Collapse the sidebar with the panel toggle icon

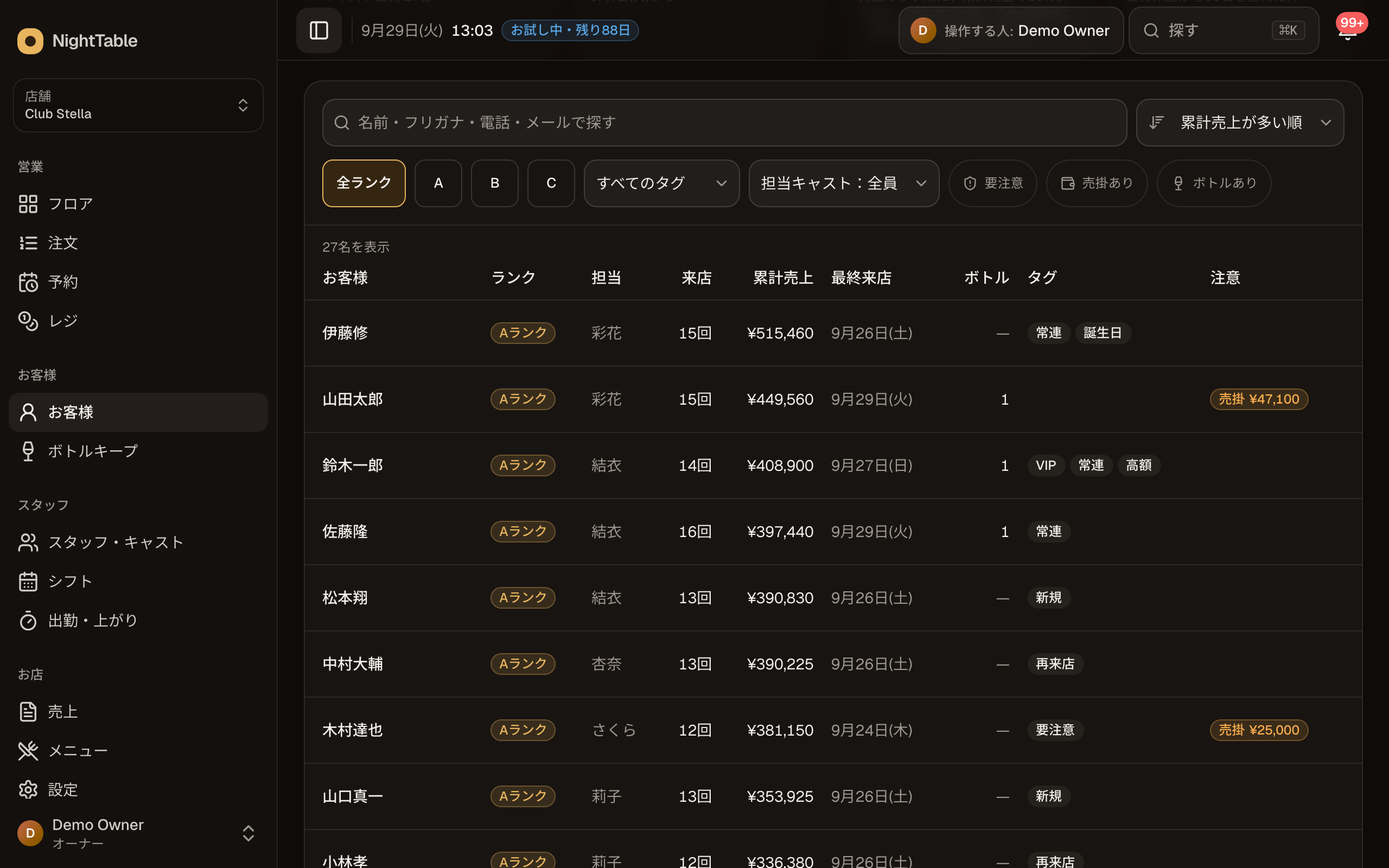318,30
